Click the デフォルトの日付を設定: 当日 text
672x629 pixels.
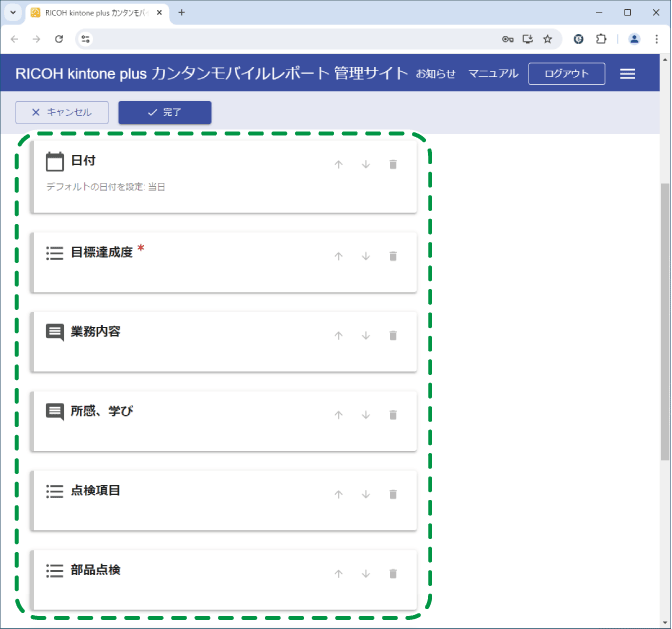(105, 187)
